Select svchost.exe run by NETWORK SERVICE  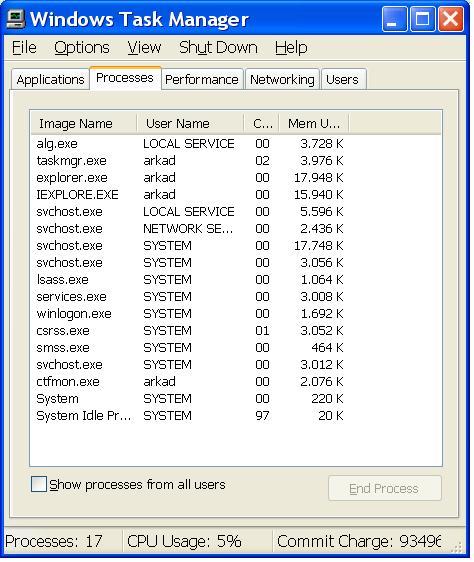click(189, 229)
